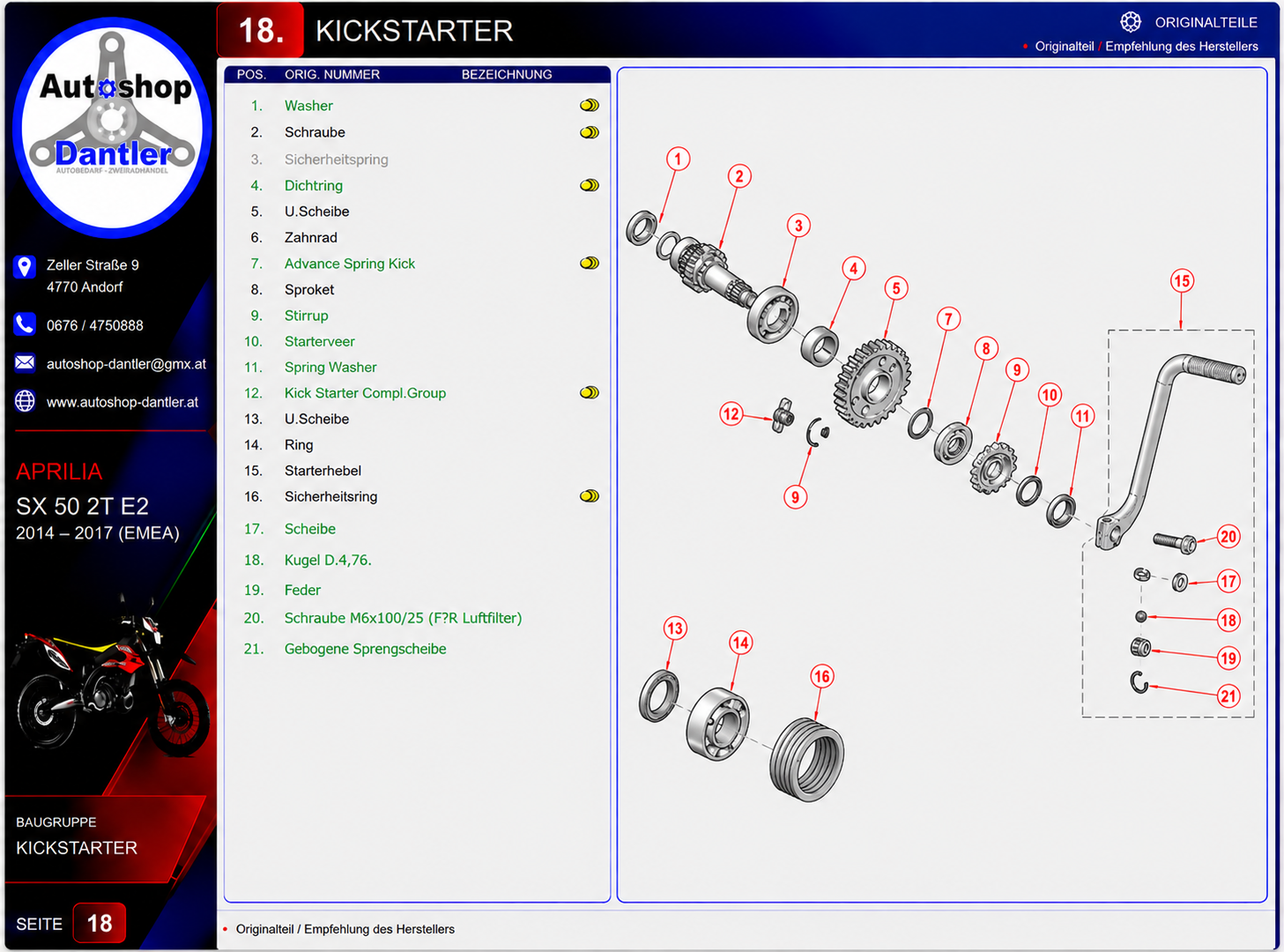
Task: Click the red 18. section number badge
Action: point(261,31)
